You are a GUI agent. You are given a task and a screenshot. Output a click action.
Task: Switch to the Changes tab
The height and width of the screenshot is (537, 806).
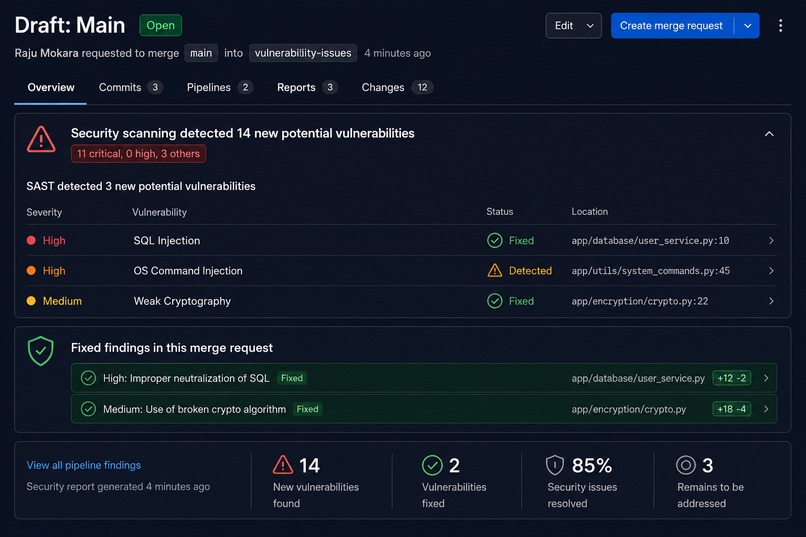pyautogui.click(x=397, y=87)
